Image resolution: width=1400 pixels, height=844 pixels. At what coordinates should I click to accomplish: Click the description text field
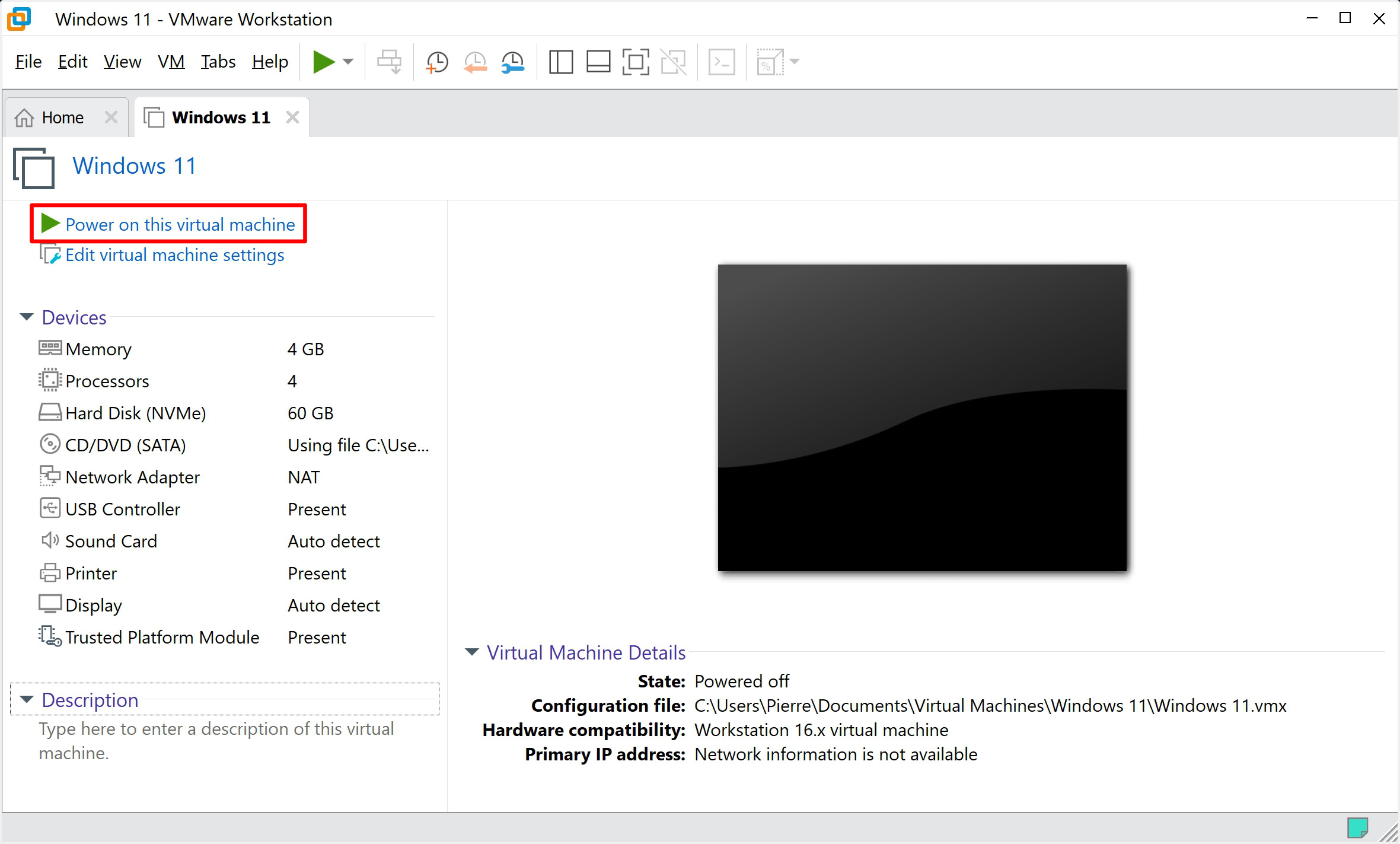tap(224, 741)
